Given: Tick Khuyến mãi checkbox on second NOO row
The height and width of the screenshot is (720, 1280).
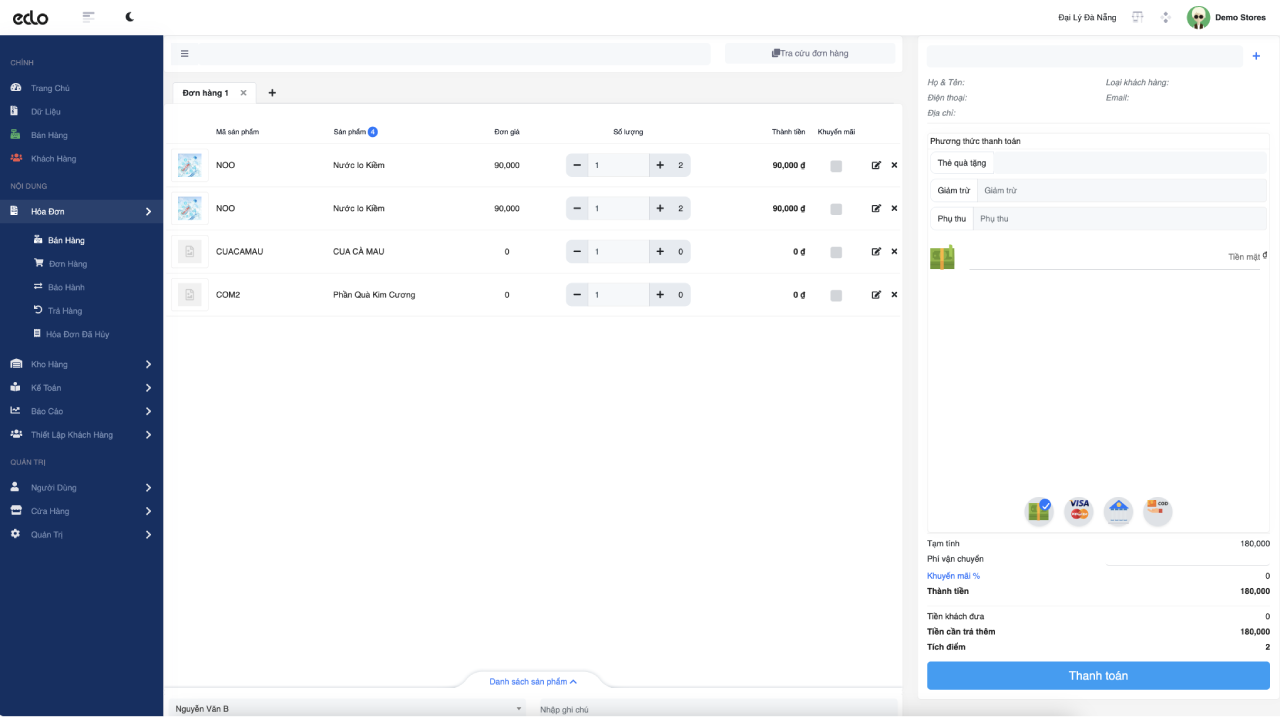Looking at the screenshot, I should click(836, 209).
